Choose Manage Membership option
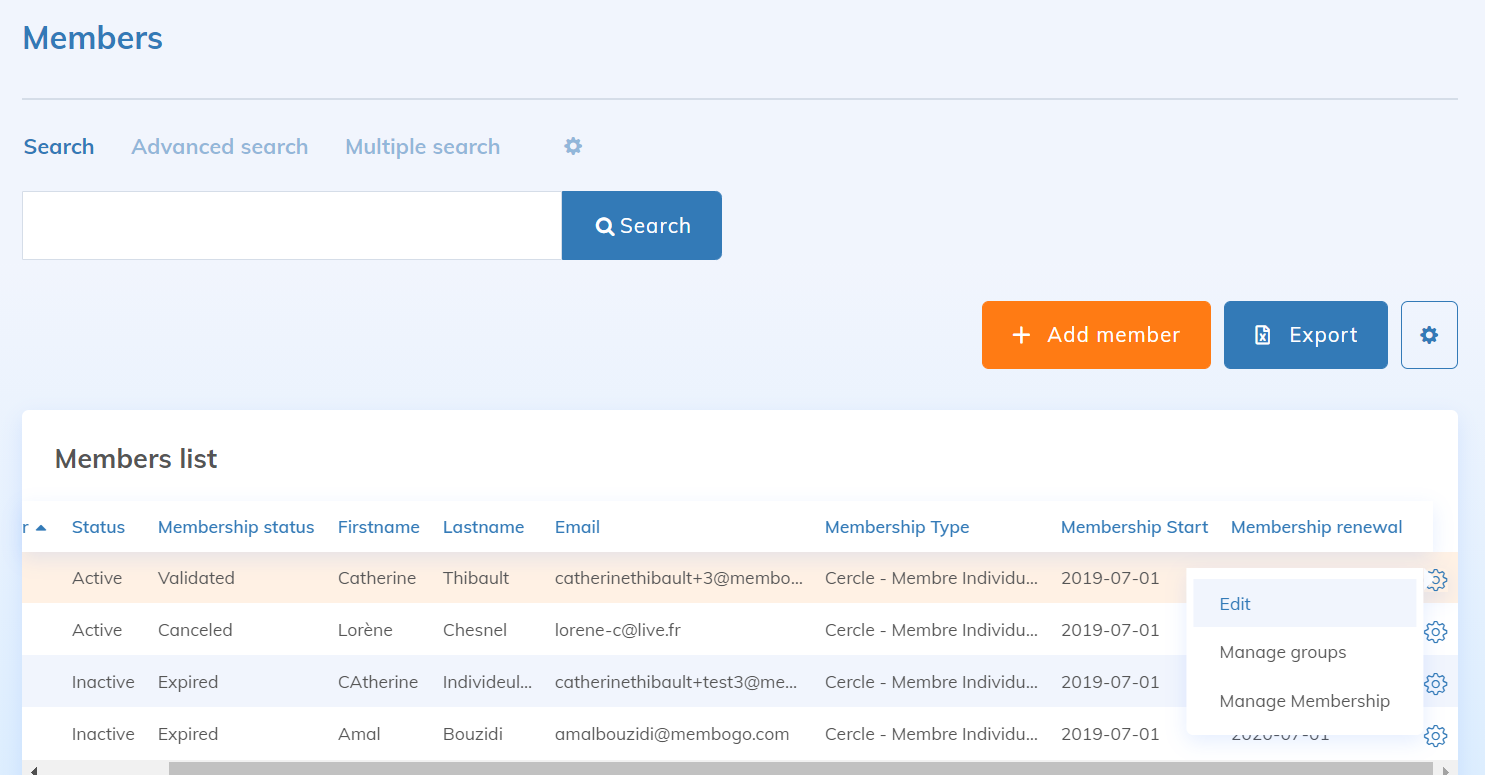 1304,701
